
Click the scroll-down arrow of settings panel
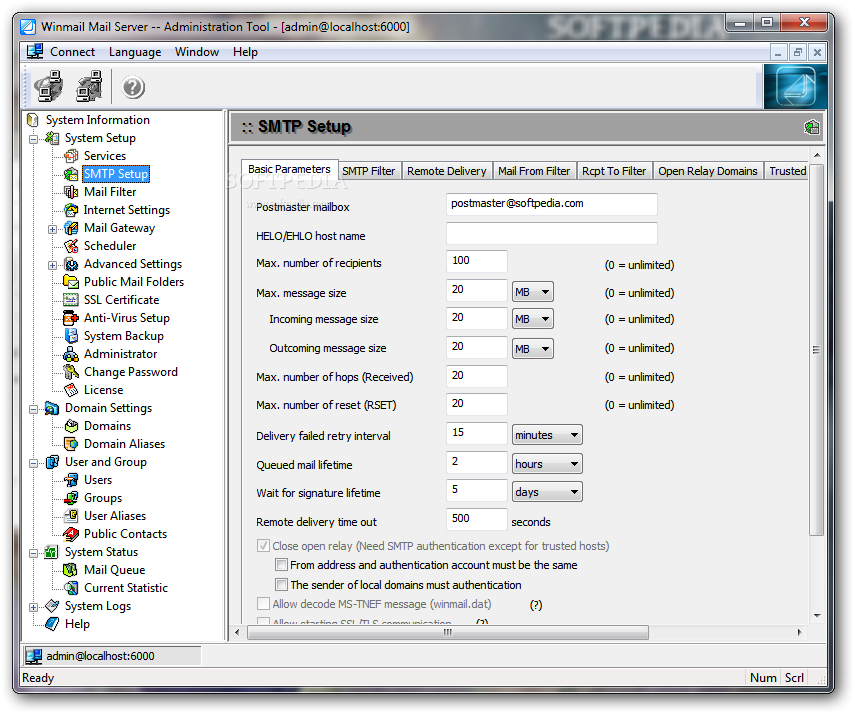click(817, 616)
